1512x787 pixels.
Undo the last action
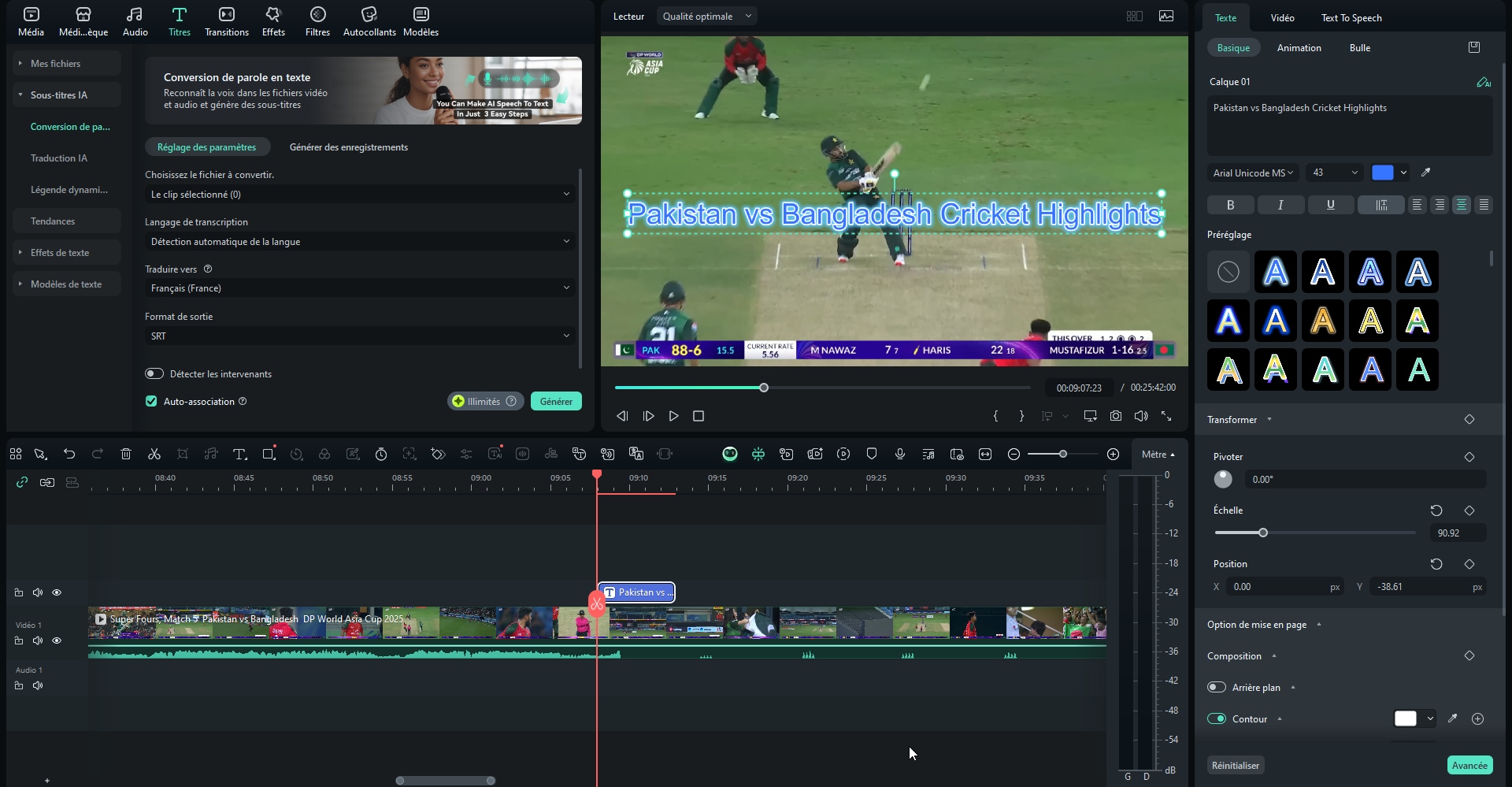pos(69,454)
